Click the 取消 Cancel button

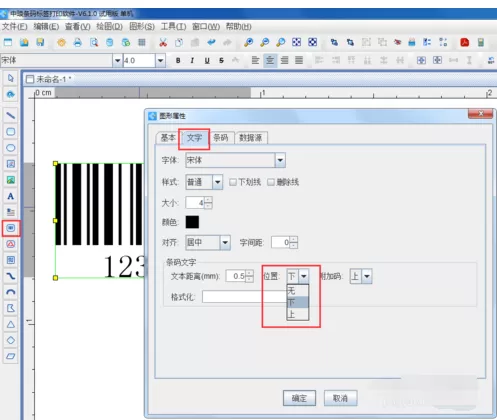pos(340,398)
